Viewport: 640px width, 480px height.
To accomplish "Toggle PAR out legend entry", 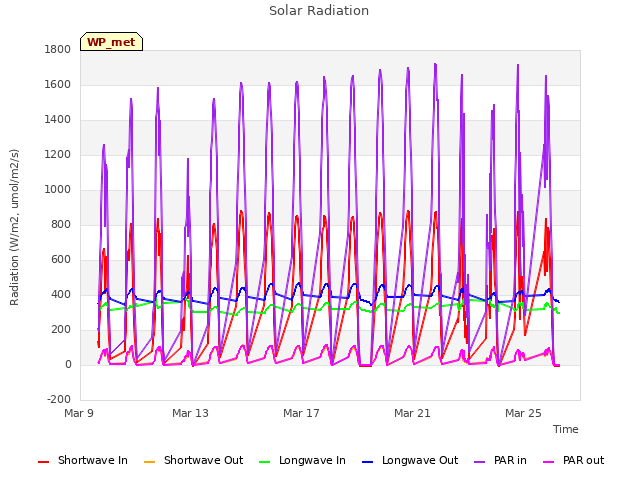I will pos(573,460).
